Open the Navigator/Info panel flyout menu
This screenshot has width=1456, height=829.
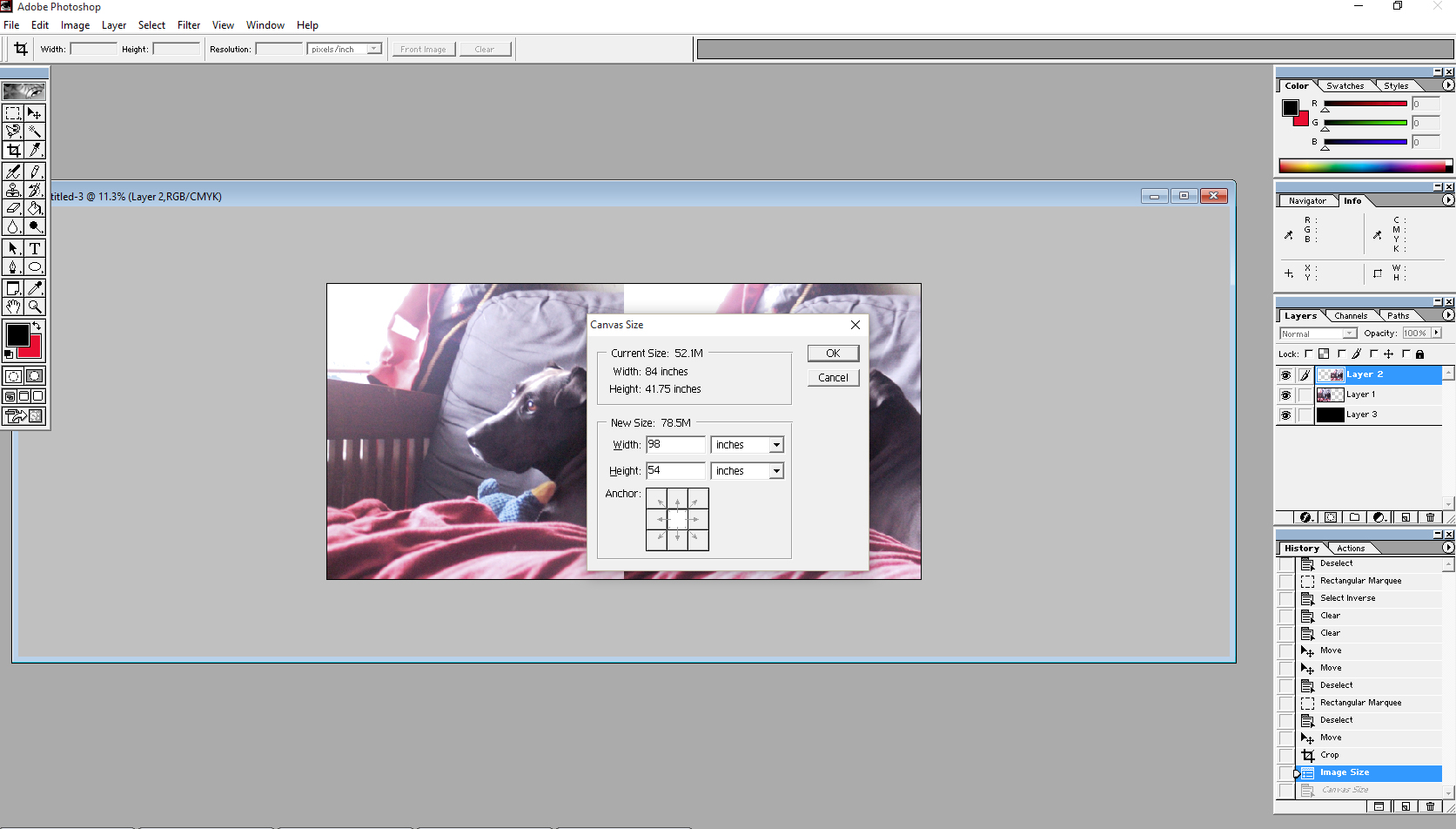1447,200
